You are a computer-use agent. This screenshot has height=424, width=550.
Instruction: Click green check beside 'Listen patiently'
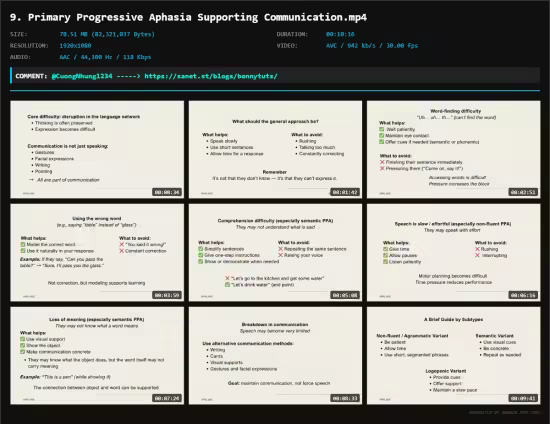click(385, 262)
